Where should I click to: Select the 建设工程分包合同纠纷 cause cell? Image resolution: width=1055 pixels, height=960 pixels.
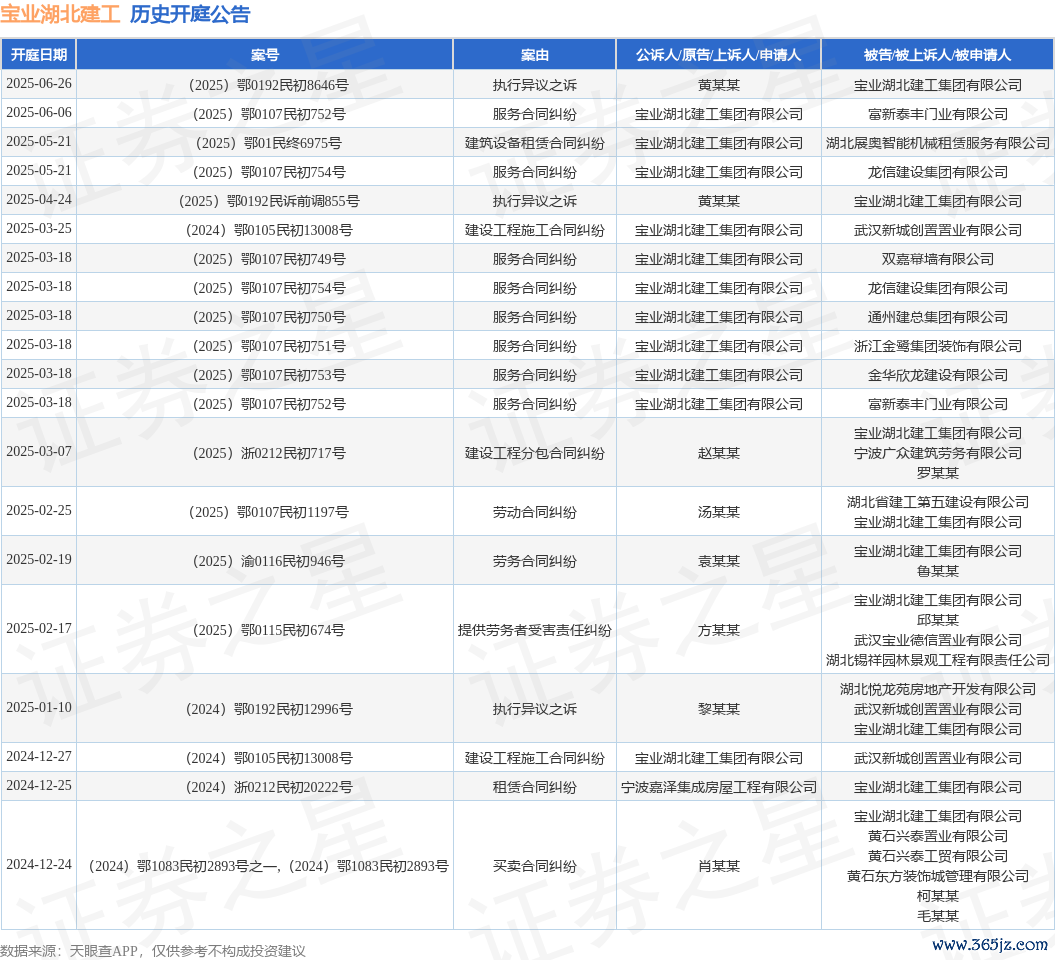535,453
